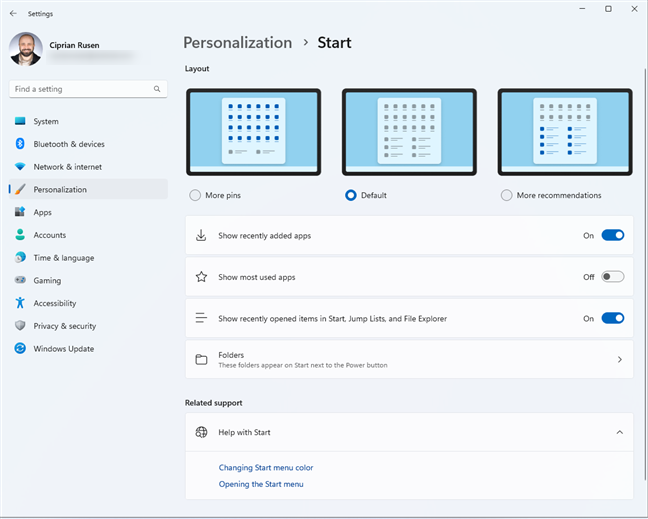
Task: Select the More pins radio button
Action: pos(195,195)
